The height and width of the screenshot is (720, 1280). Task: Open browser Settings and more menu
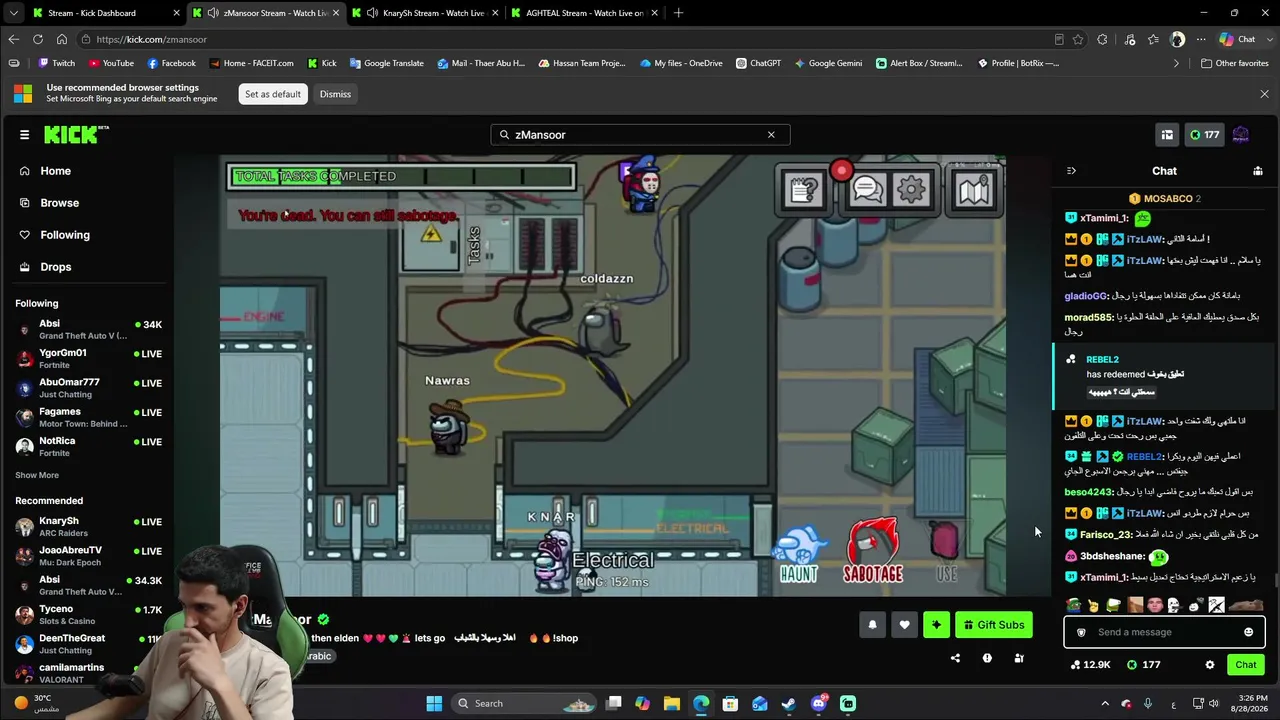[1201, 39]
